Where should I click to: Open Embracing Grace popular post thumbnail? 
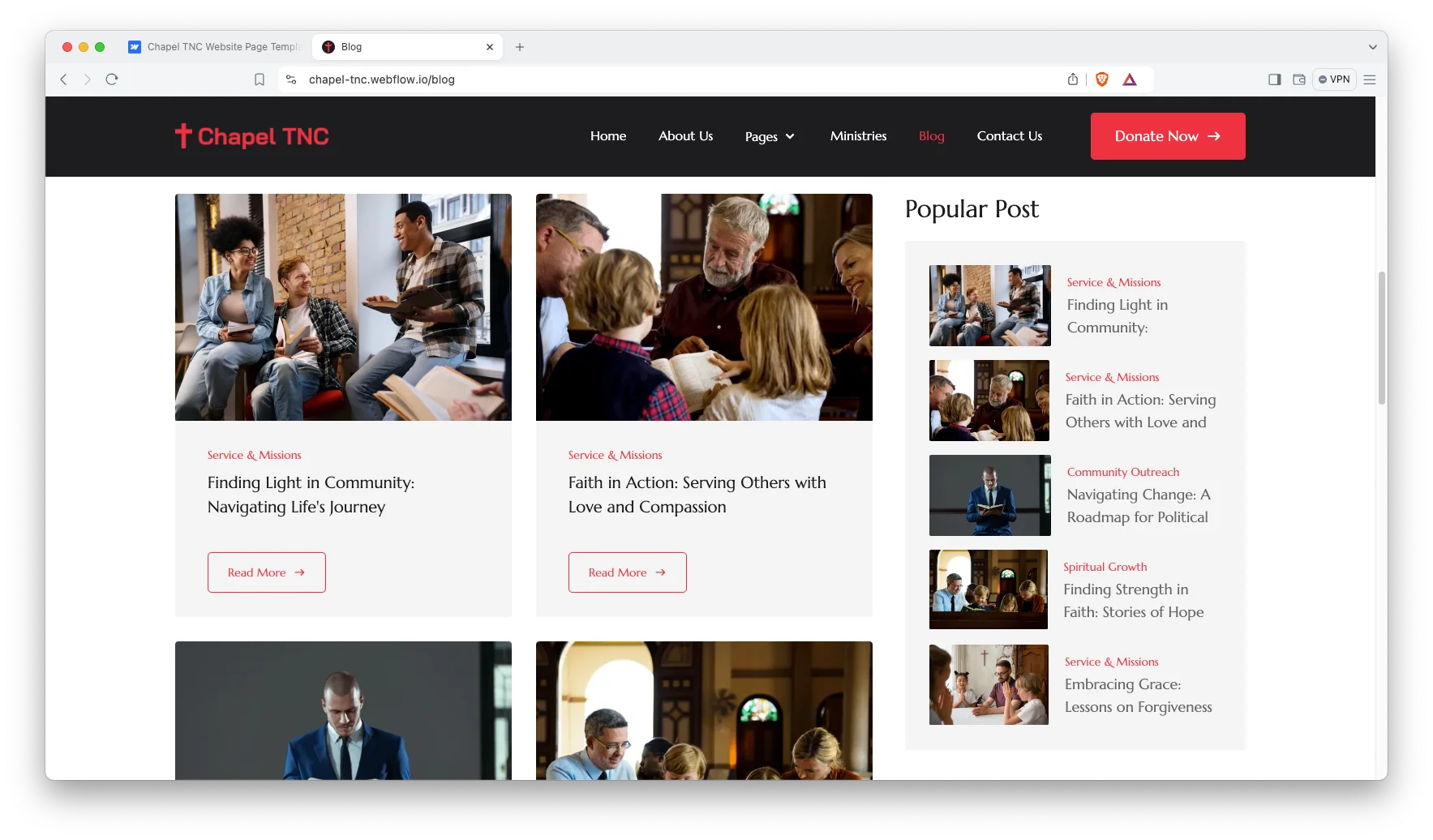tap(989, 684)
